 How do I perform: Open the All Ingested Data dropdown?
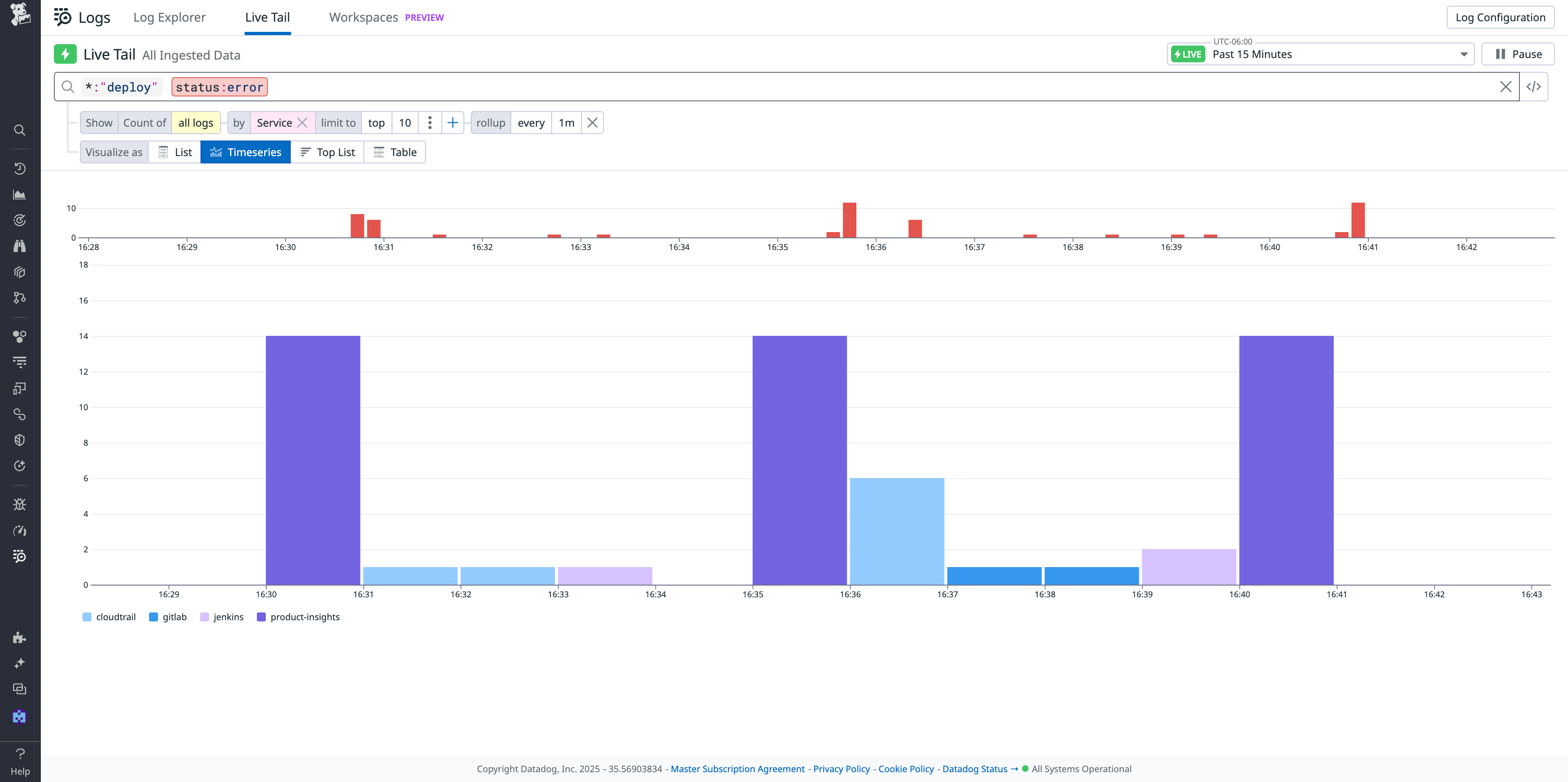pyautogui.click(x=191, y=55)
